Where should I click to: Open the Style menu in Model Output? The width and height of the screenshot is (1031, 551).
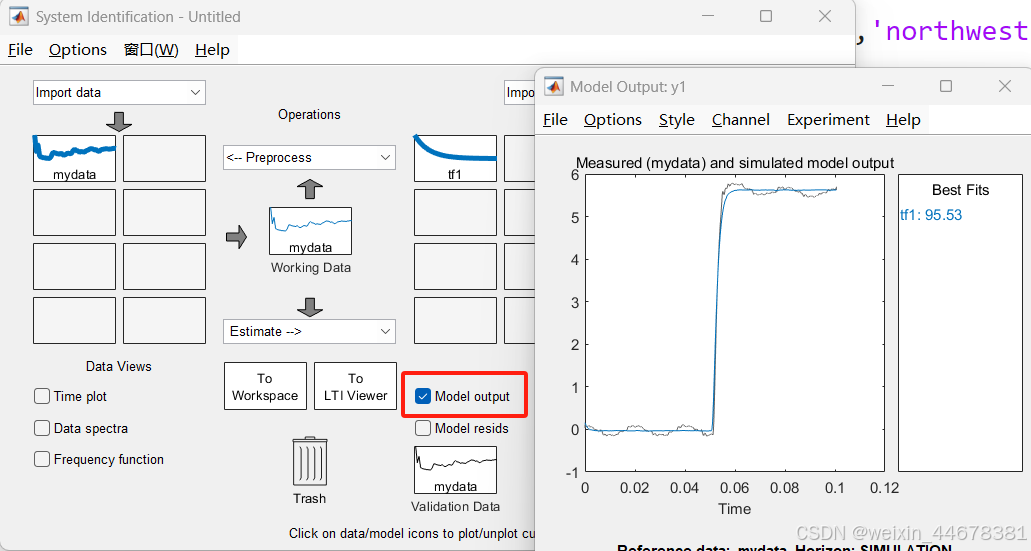coord(677,120)
